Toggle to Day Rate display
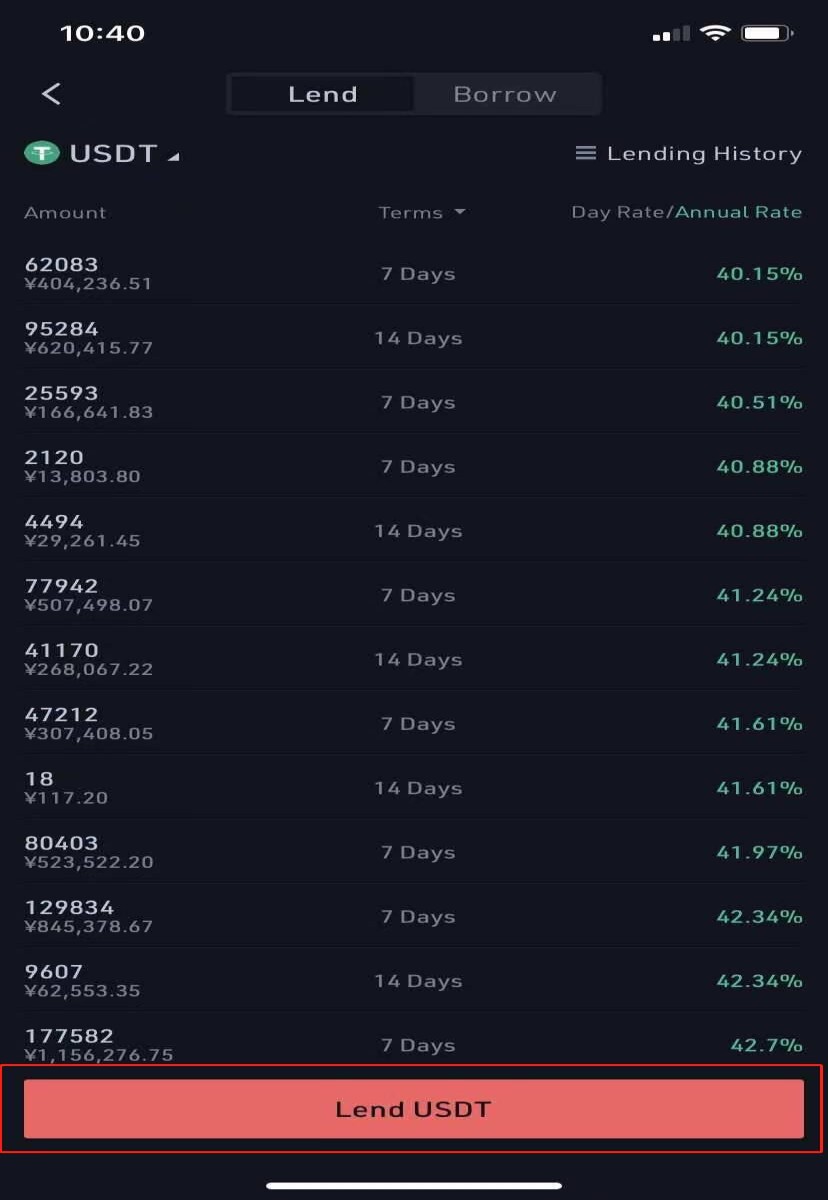 pos(620,212)
